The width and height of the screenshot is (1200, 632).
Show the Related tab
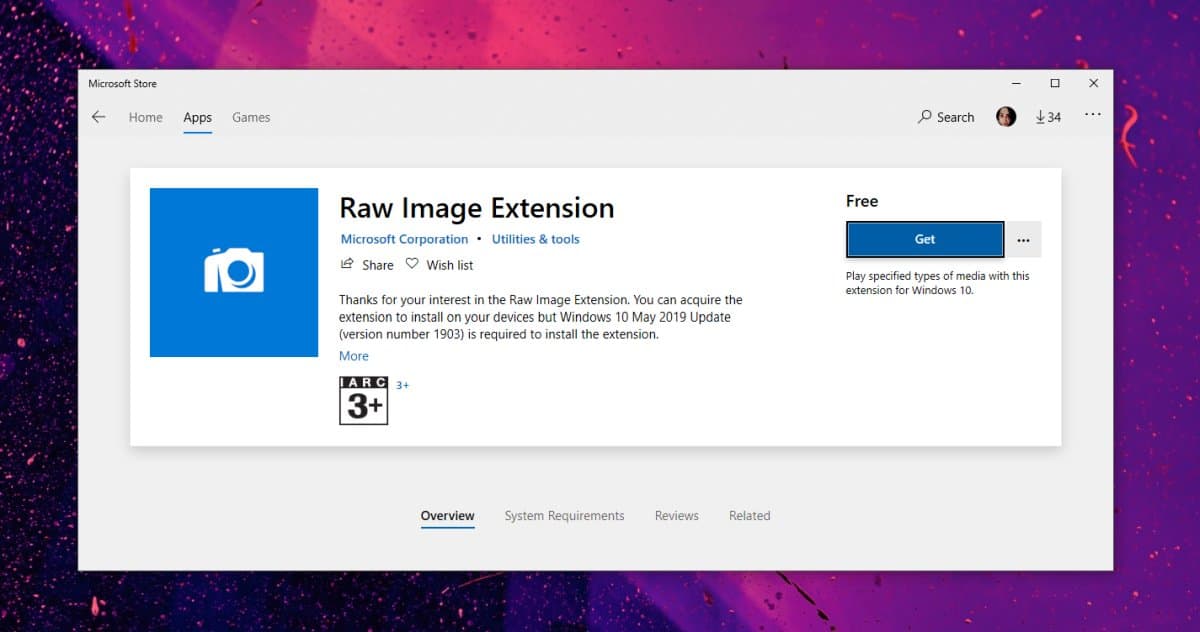[x=749, y=516]
